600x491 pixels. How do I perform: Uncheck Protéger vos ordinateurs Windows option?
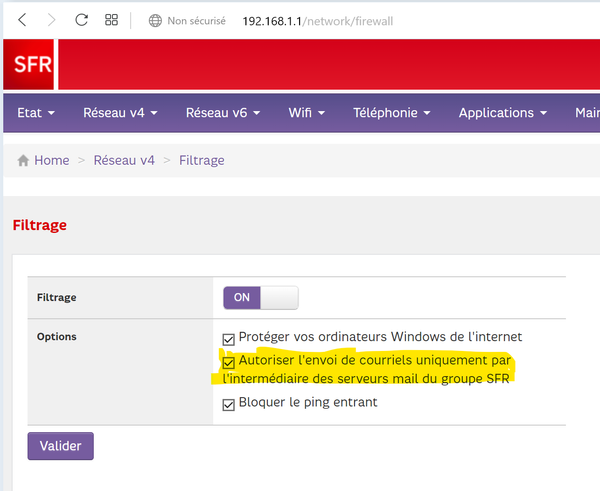point(229,338)
